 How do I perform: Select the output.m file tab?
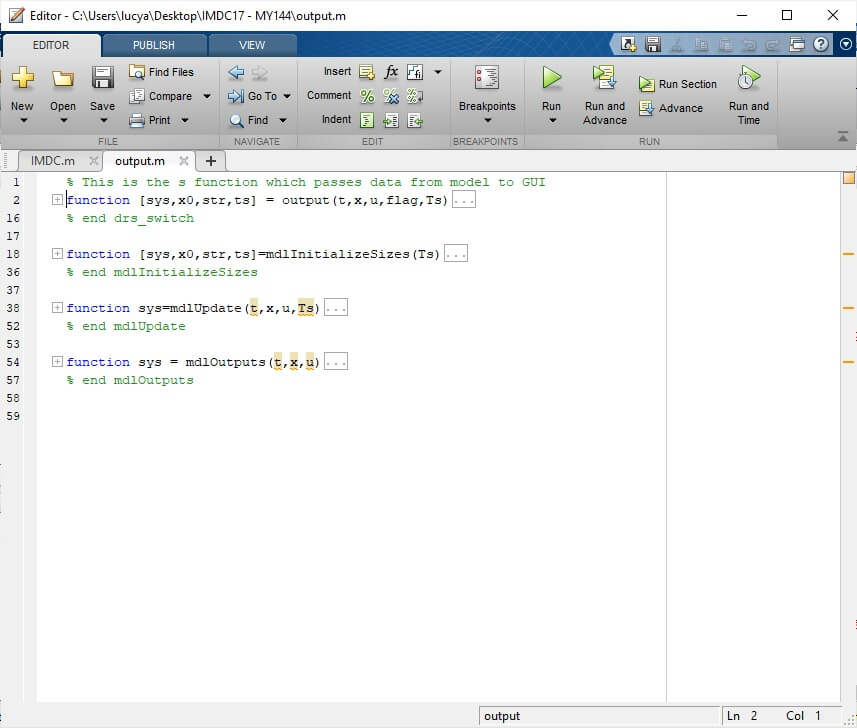(139, 161)
